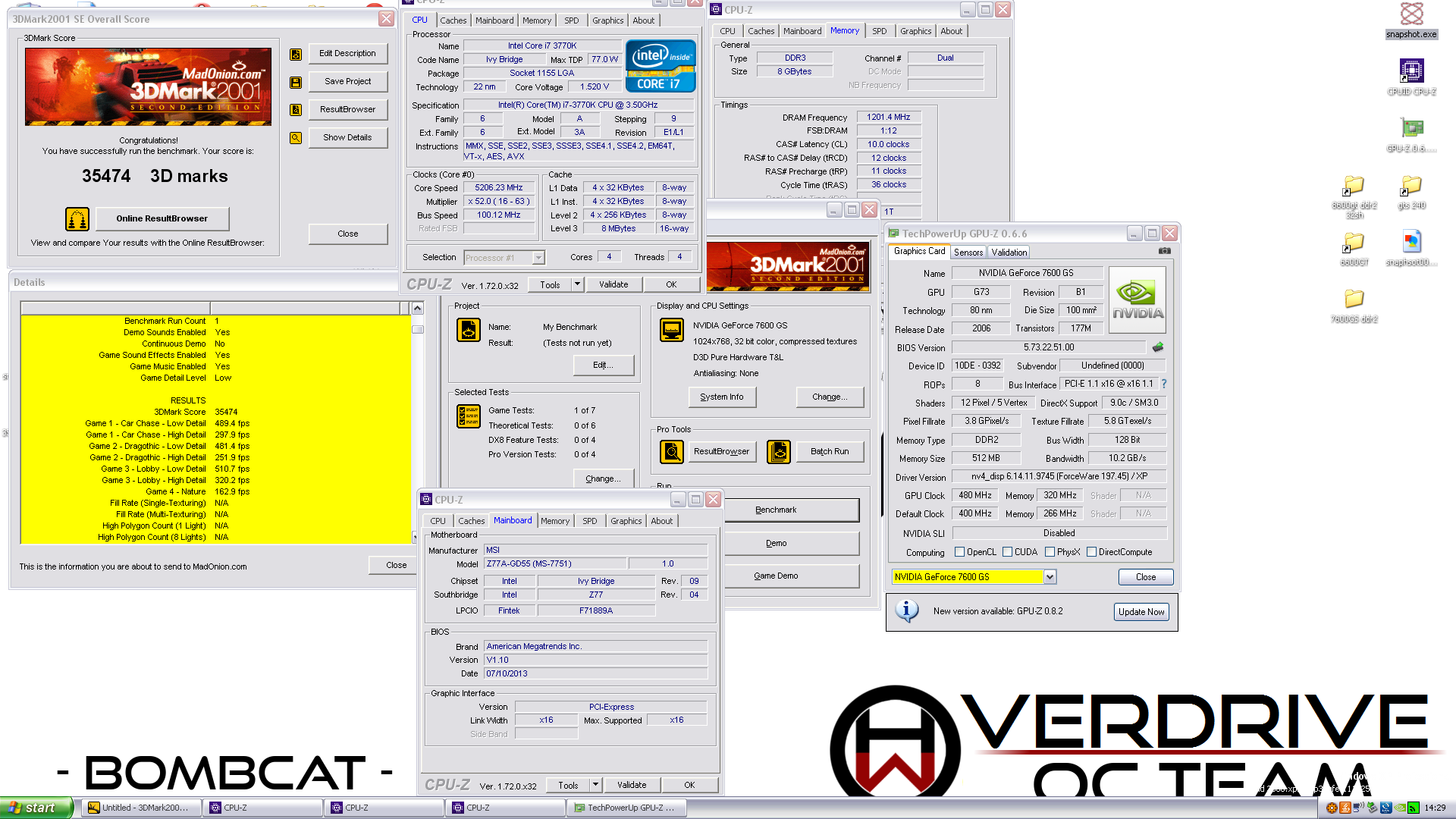Select the gts 240 folder on desktop
This screenshot has height=819, width=1456.
coord(1411,192)
